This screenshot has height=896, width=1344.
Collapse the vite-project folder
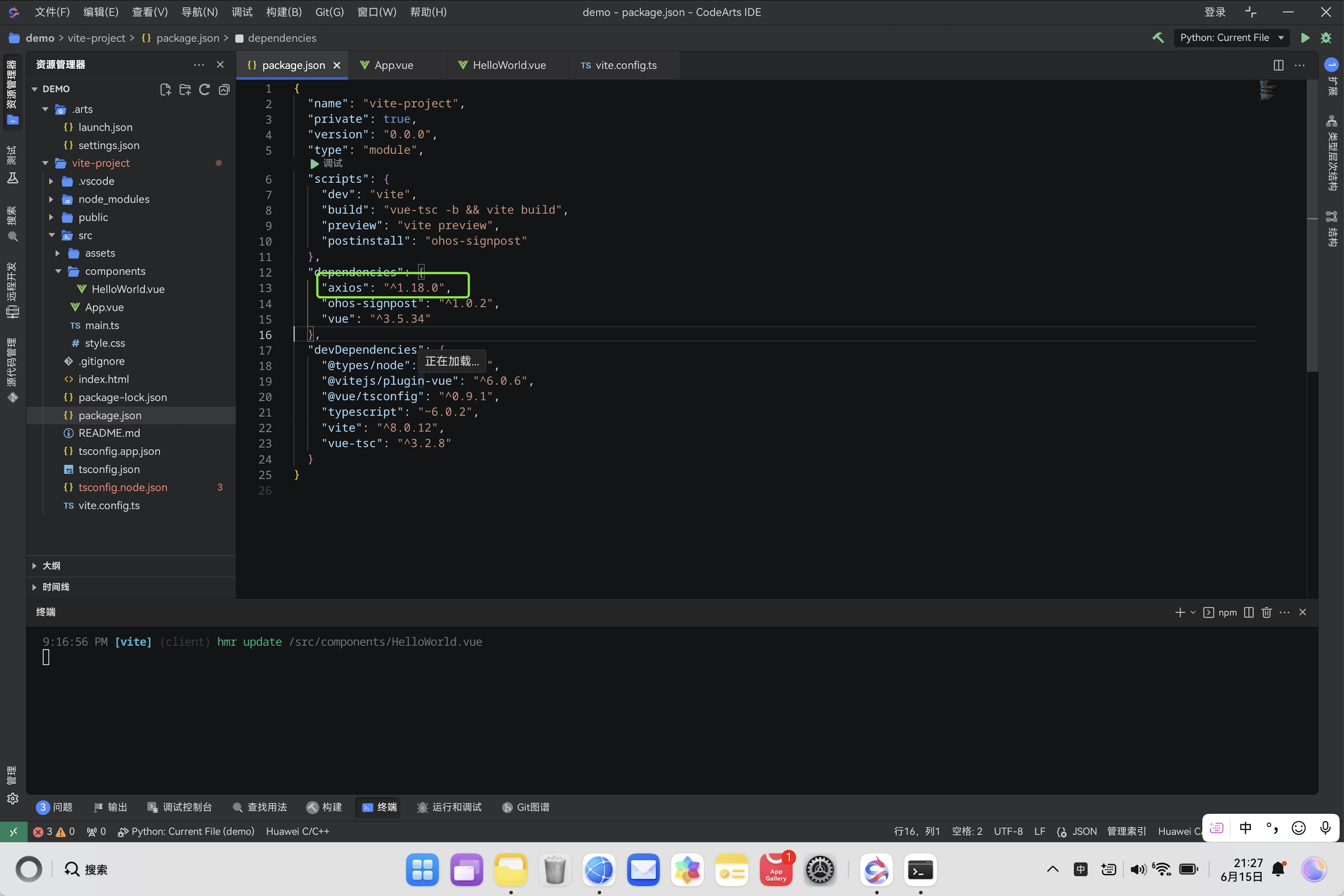[x=45, y=163]
